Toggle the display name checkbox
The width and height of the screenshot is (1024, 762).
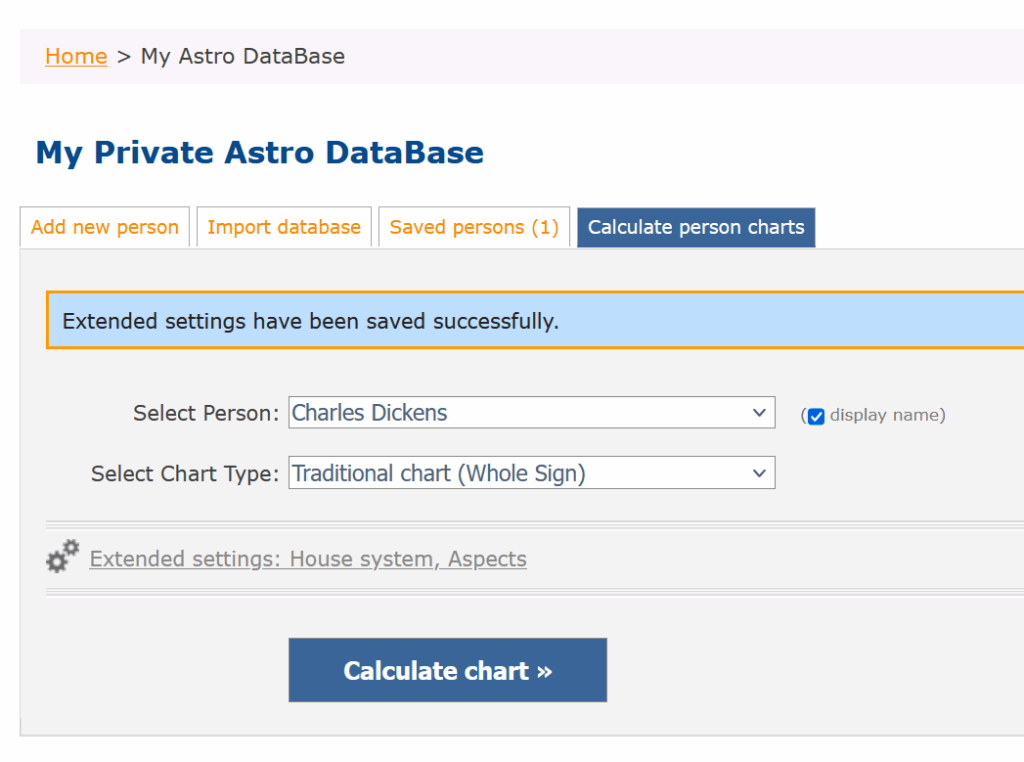(816, 416)
